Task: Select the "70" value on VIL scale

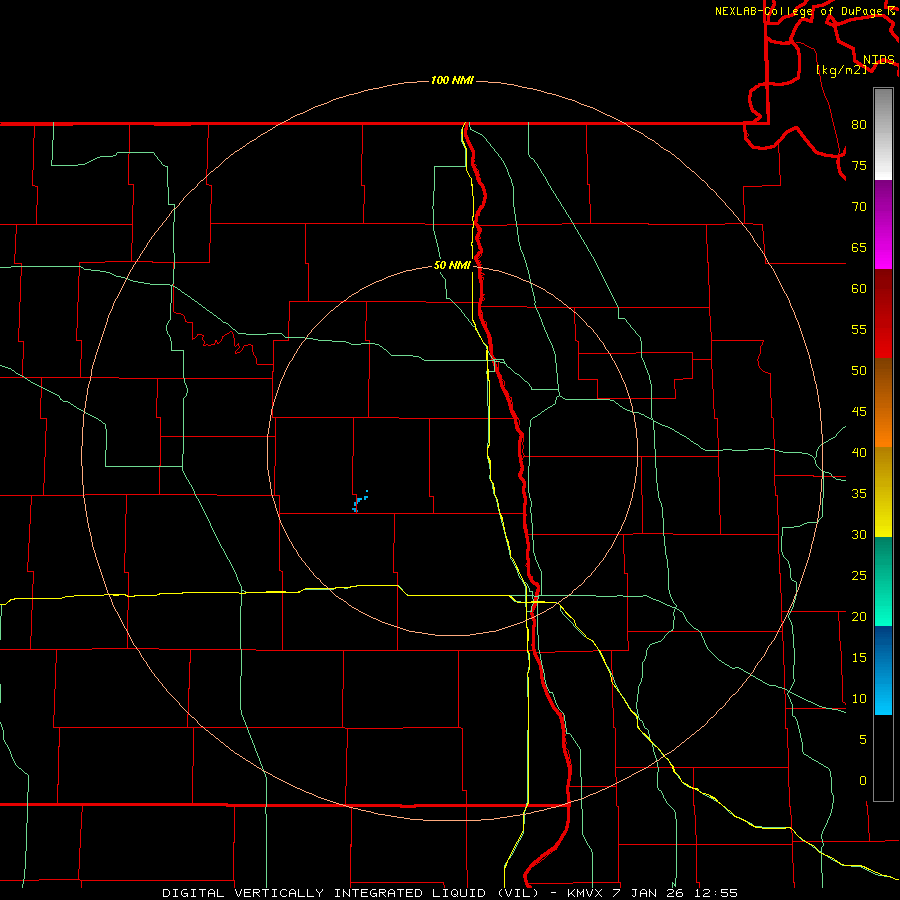Action: pyautogui.click(x=859, y=207)
